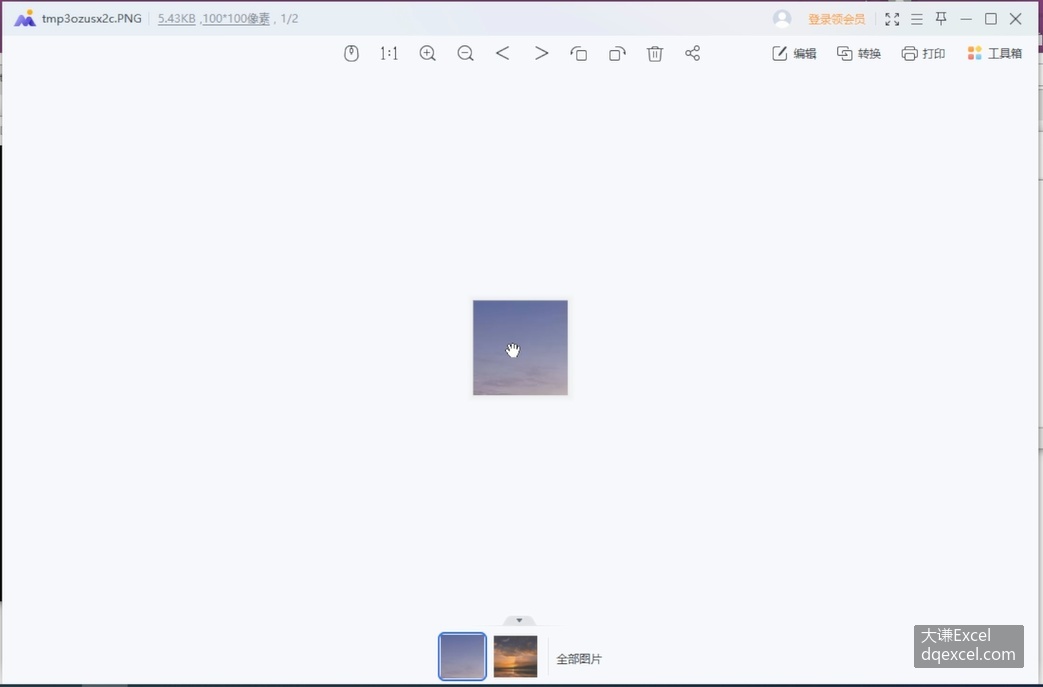The image size is (1043, 687).
Task: Show image at 1:1 actual size
Action: point(389,53)
